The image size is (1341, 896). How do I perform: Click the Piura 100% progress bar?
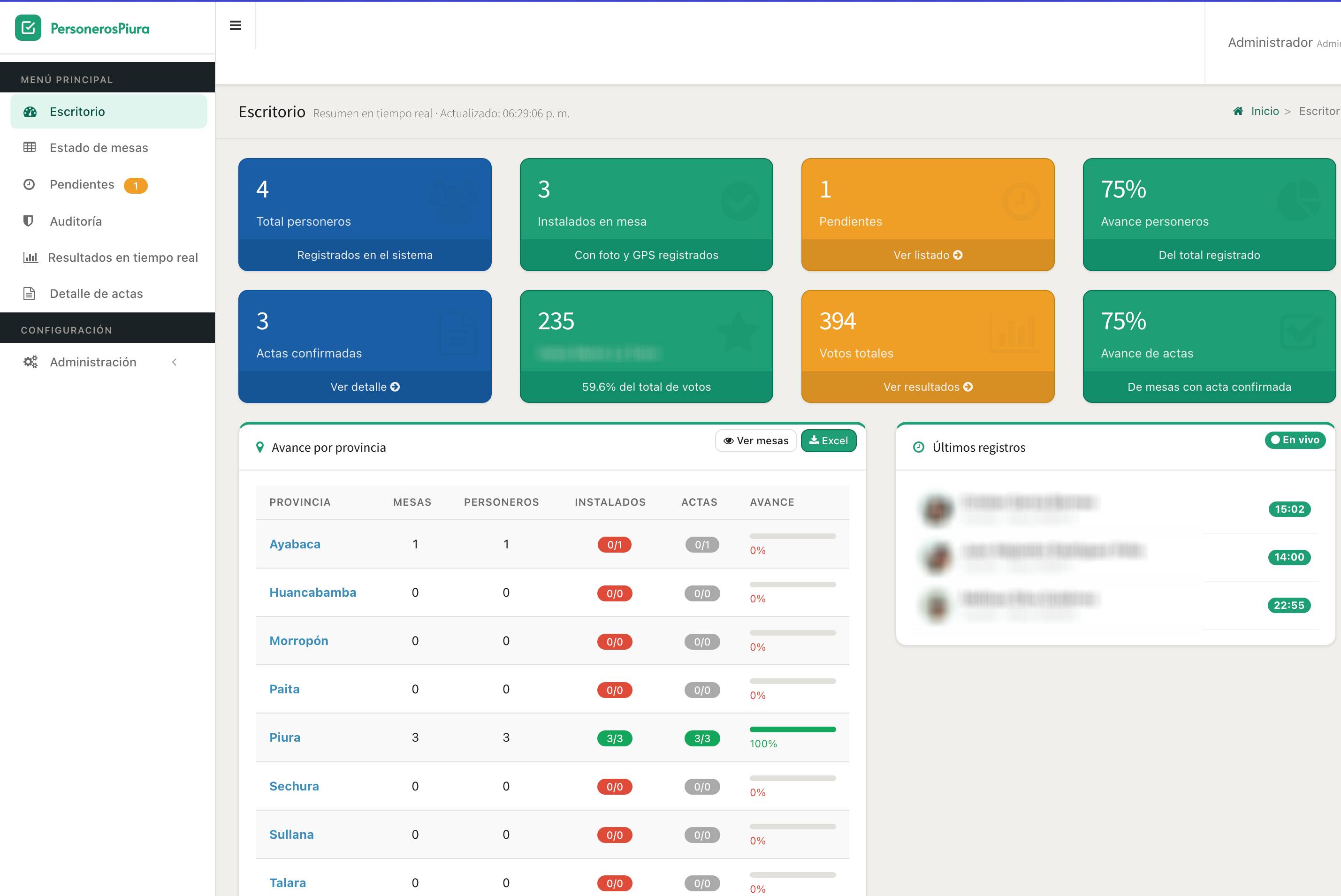792,729
